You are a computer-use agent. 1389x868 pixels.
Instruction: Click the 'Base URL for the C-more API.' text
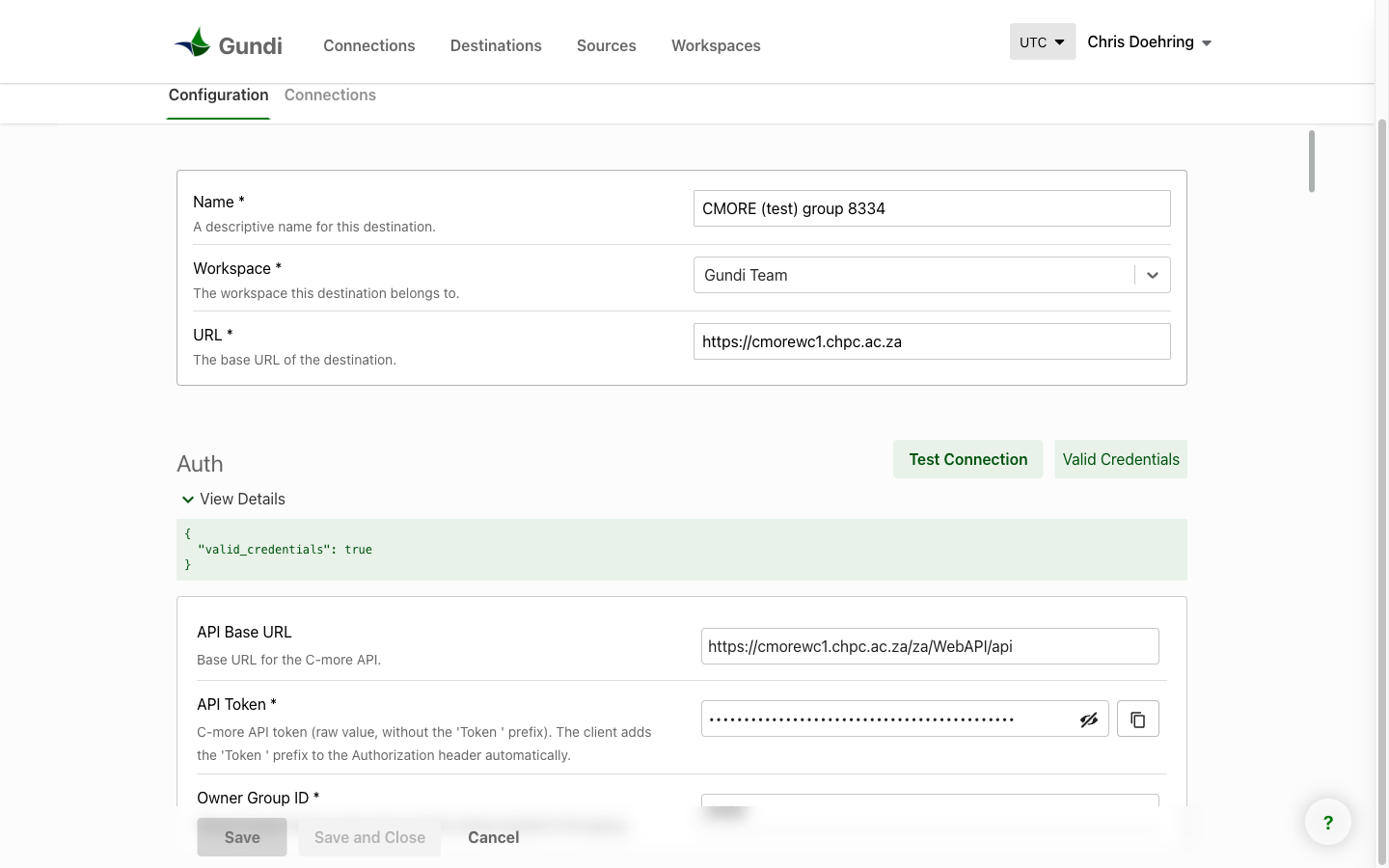click(288, 660)
